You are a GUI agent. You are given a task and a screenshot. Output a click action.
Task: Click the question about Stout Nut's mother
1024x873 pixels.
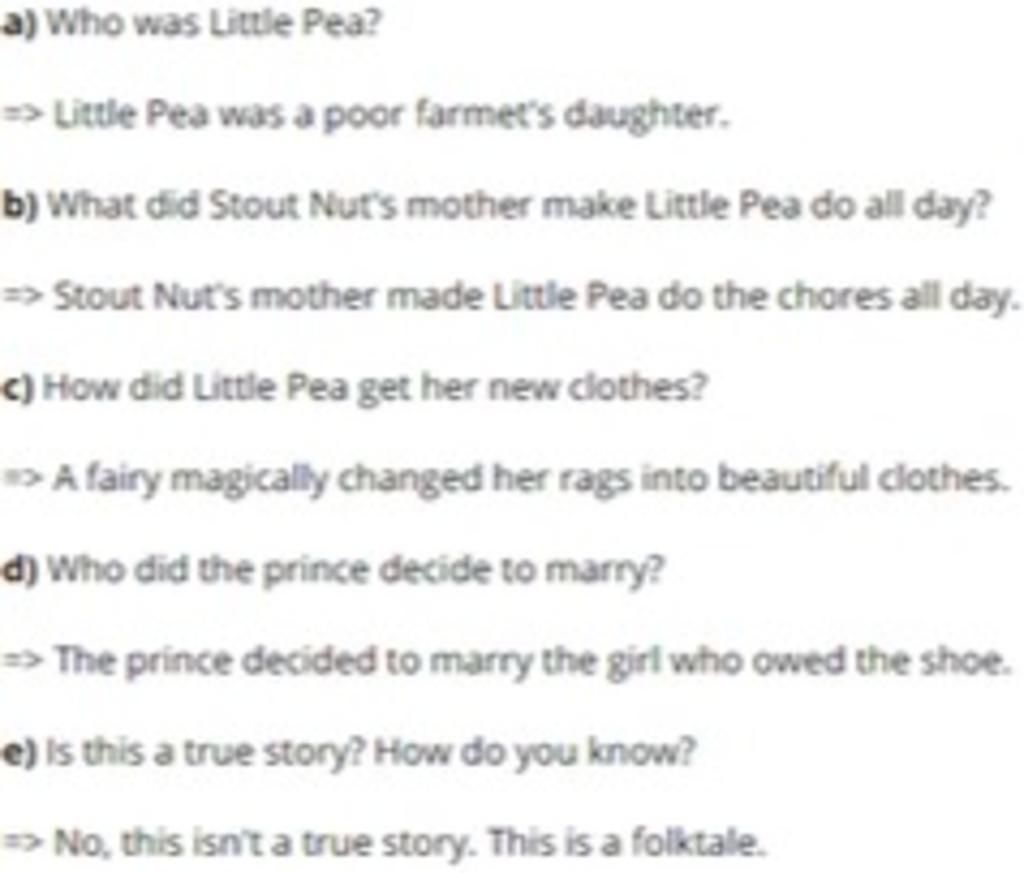tap(519, 207)
